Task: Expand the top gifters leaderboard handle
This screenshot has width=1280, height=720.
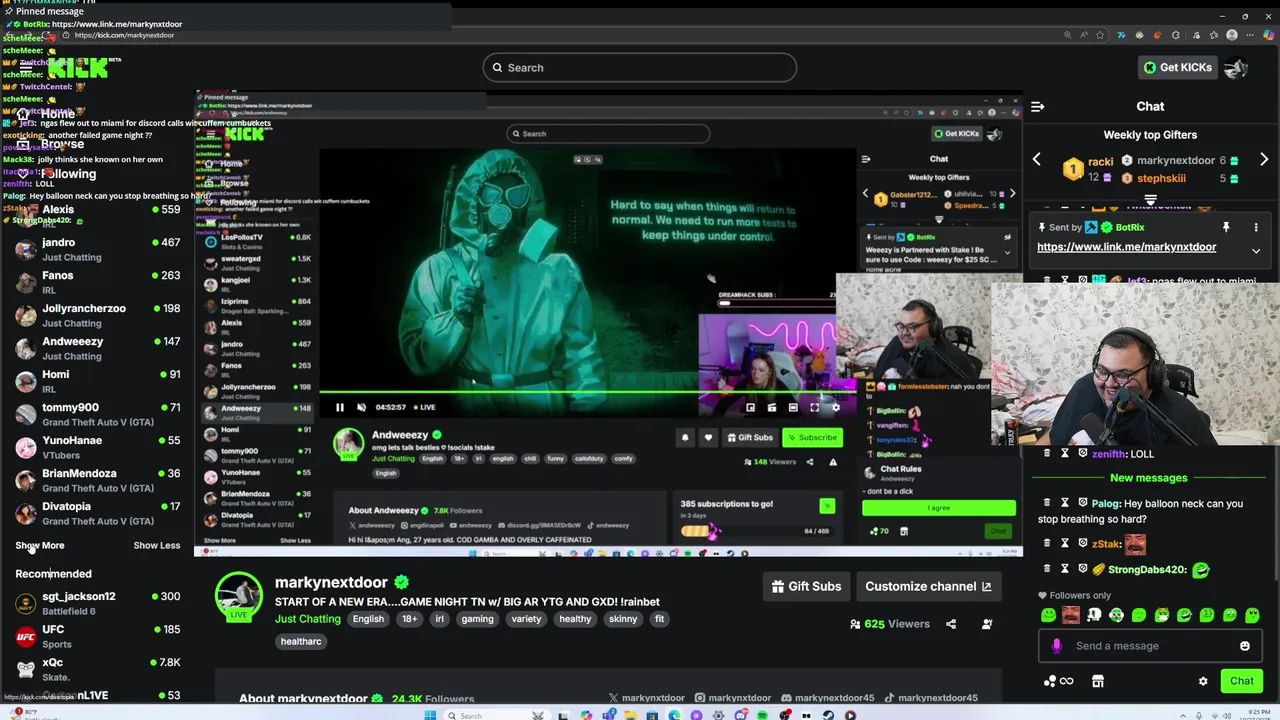Action: coord(1150,200)
